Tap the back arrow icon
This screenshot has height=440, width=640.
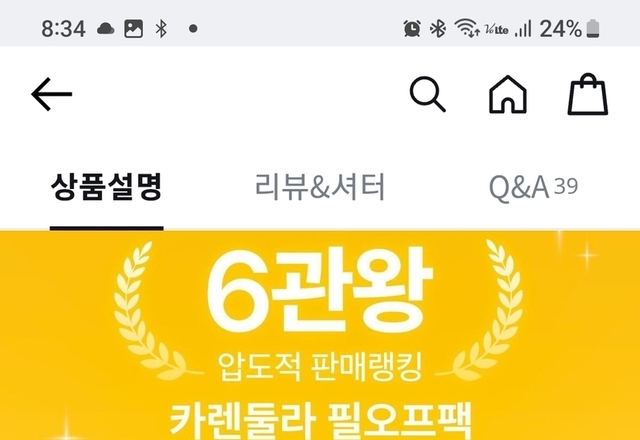(52, 94)
